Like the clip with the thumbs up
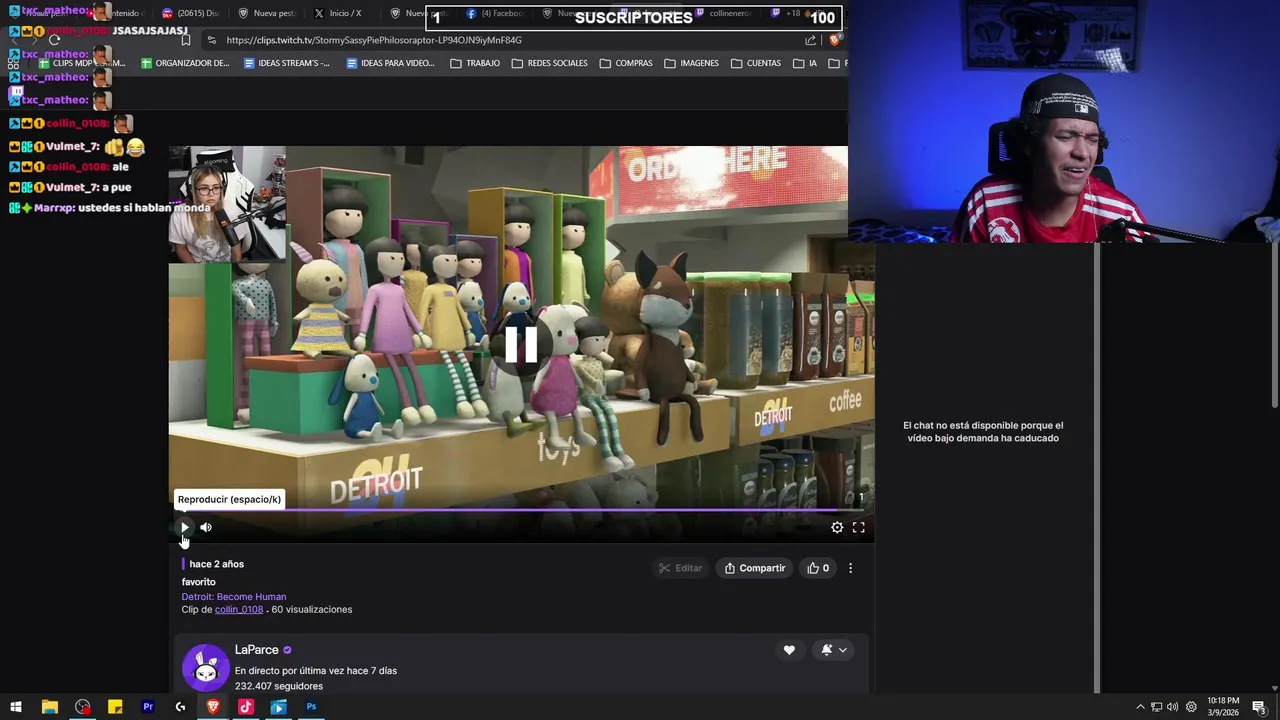Viewport: 1280px width, 720px height. point(819,568)
